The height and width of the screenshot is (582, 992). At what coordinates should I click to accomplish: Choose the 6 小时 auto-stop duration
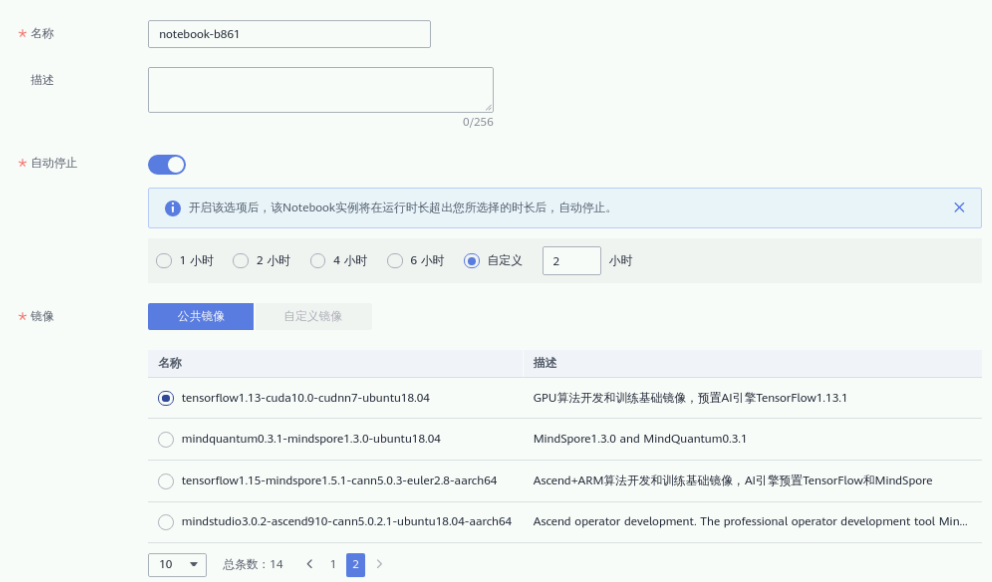click(395, 261)
